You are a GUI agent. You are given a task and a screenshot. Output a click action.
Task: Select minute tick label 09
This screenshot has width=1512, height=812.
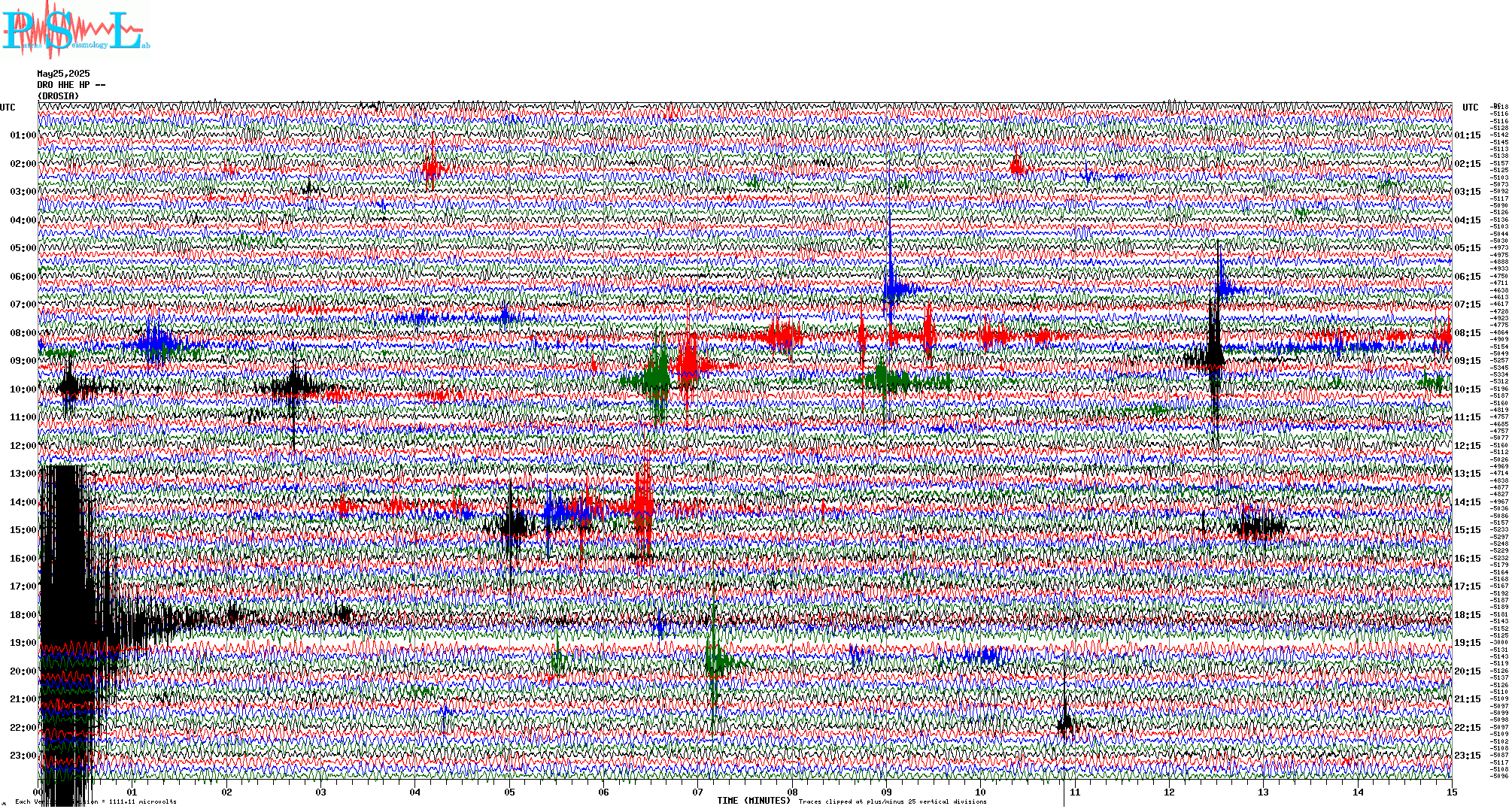point(887,792)
